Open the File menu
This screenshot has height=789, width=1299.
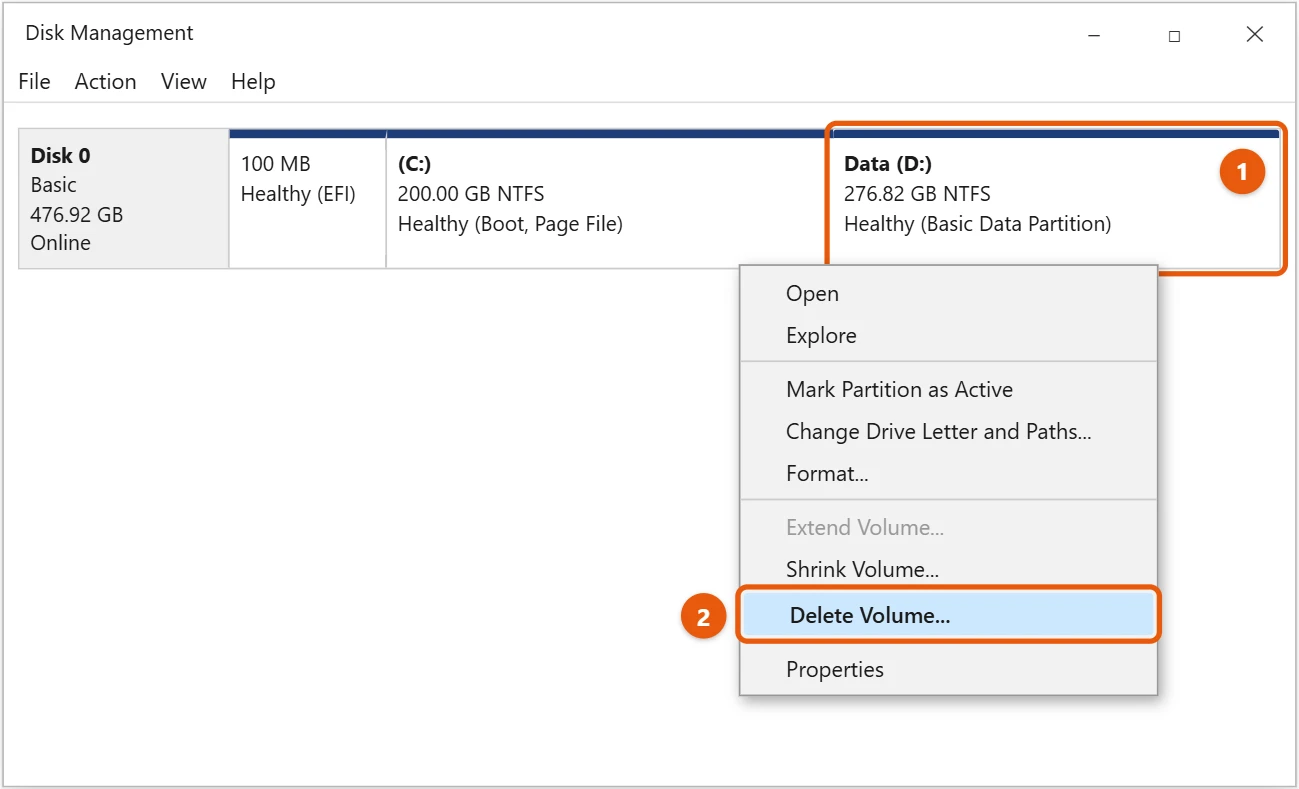[x=34, y=82]
